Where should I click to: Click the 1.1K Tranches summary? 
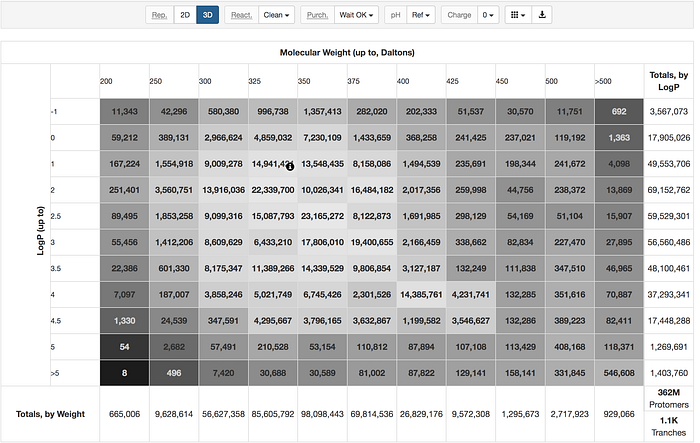(x=669, y=426)
